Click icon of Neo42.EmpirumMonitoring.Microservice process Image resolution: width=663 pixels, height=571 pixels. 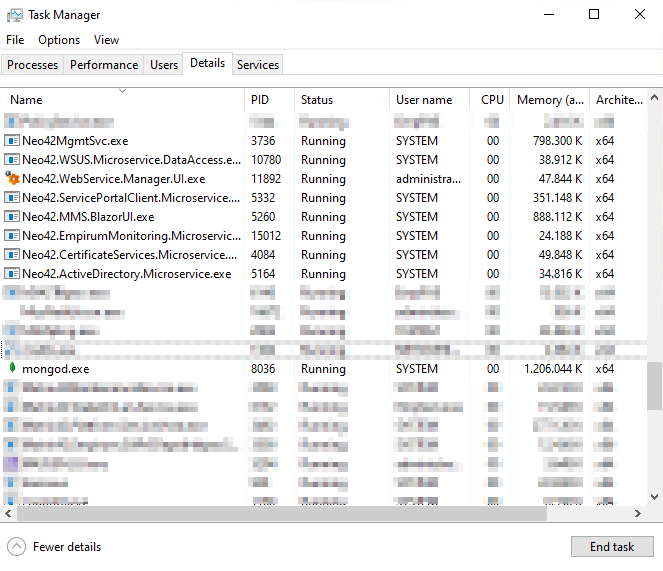pos(11,236)
